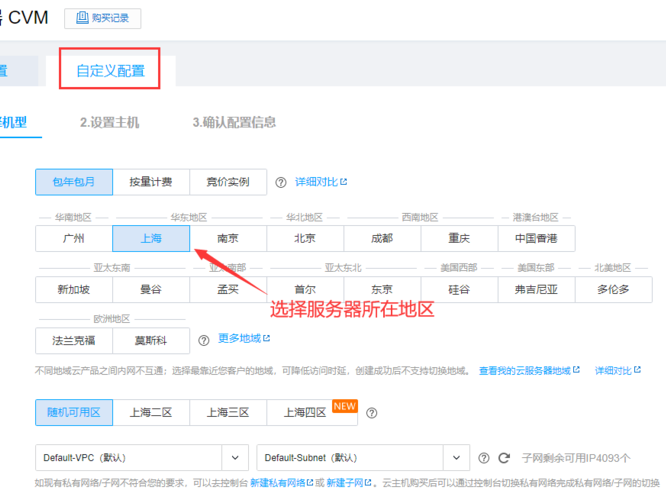Open the 购买记录 purchase history button
Image resolution: width=666 pixels, height=500 pixels.
pos(102,18)
